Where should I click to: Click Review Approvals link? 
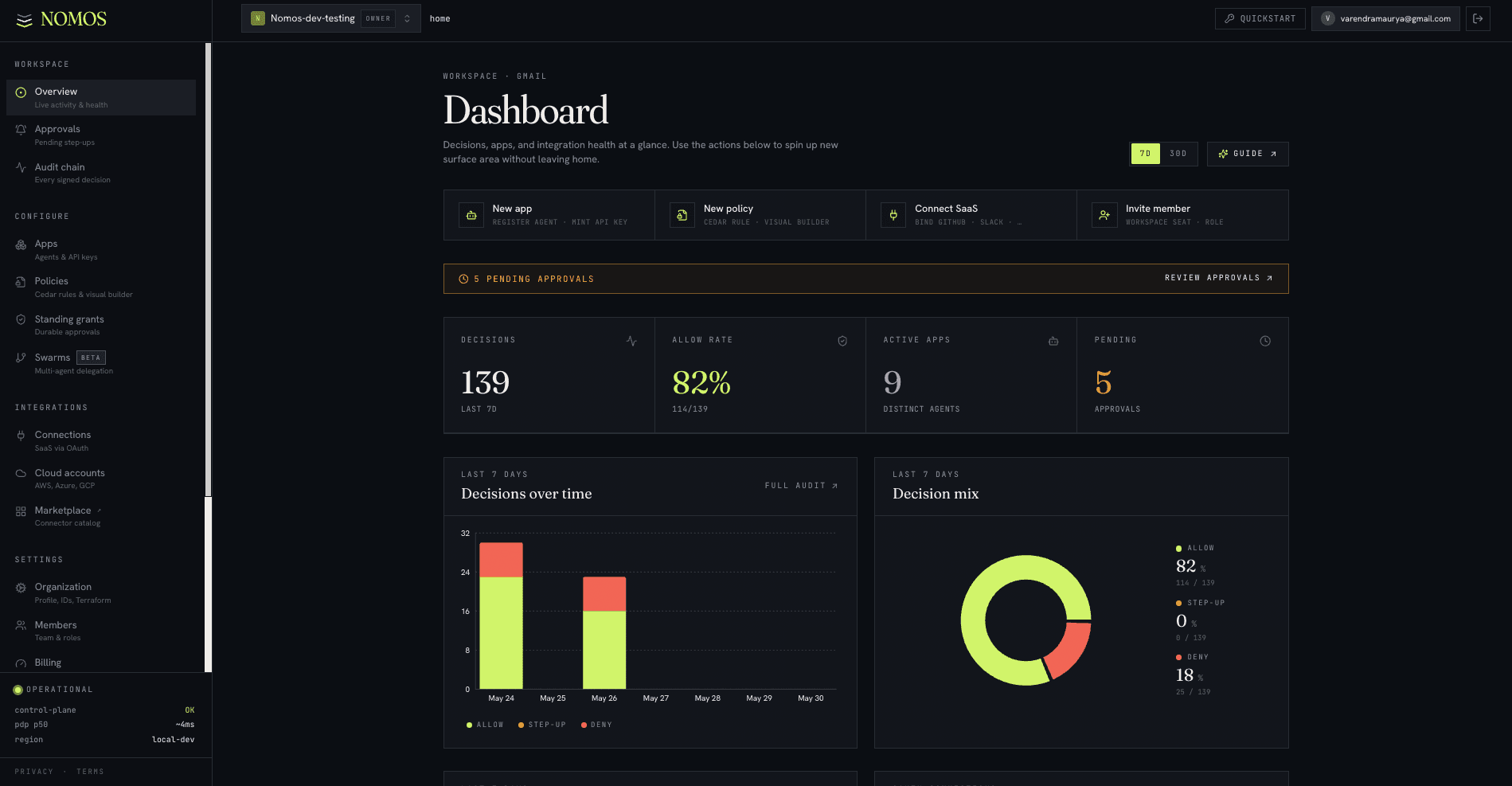point(1218,278)
